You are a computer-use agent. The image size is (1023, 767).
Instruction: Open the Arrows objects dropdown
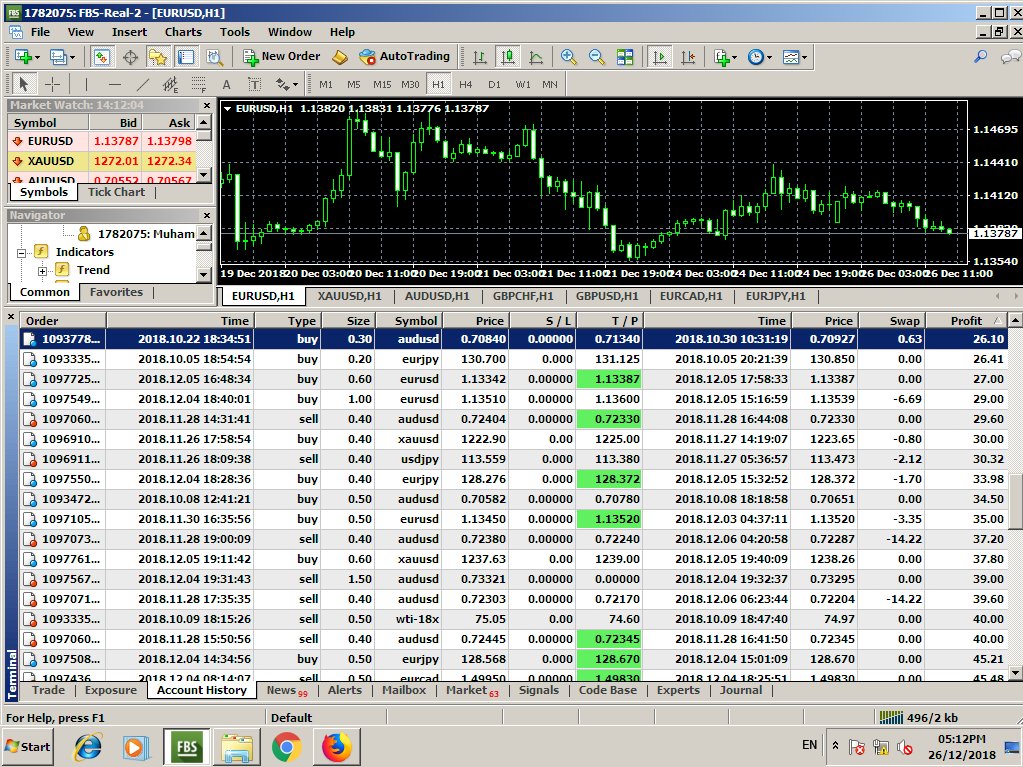(286, 84)
